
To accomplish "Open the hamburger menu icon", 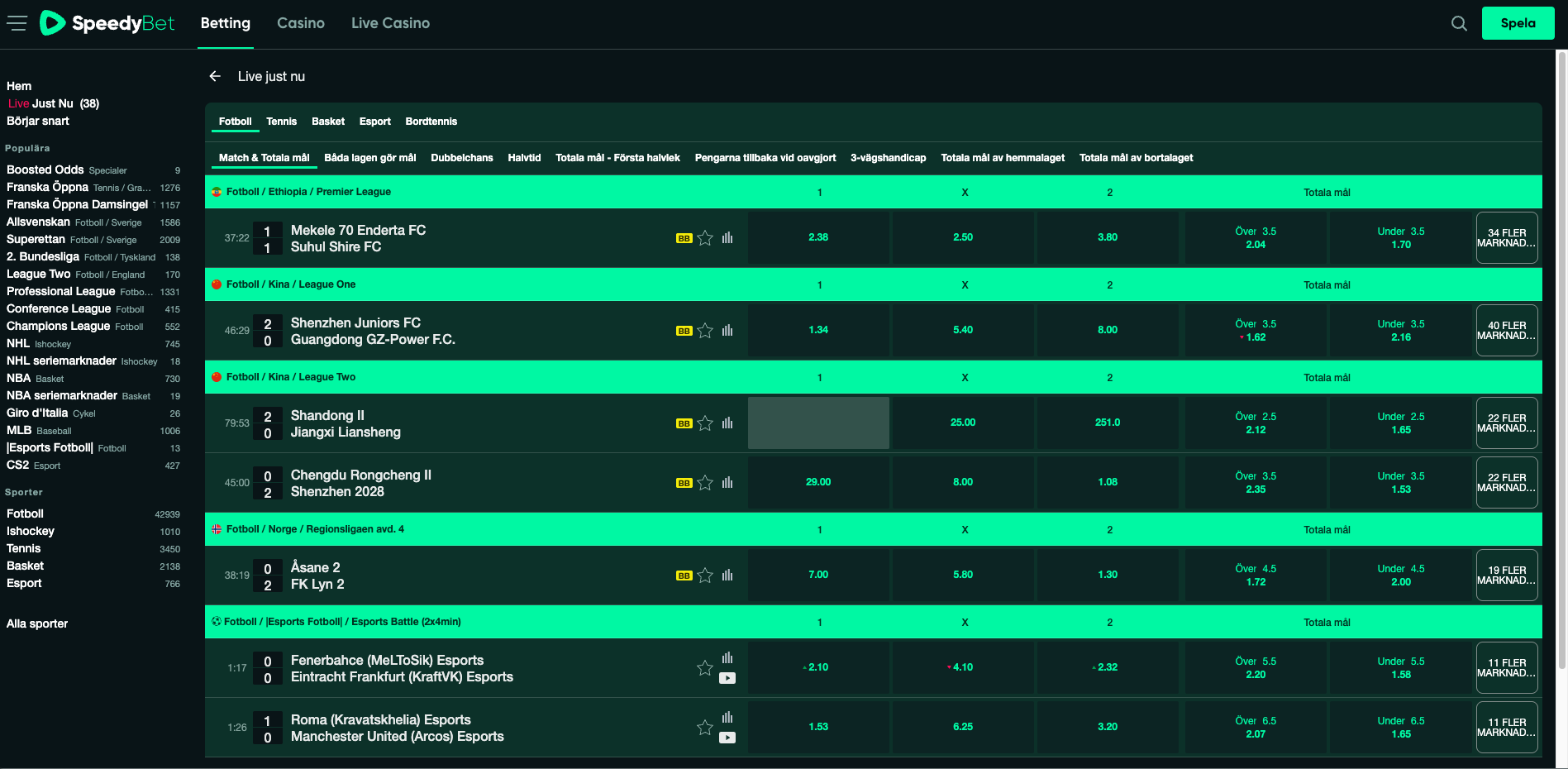I will tap(17, 23).
